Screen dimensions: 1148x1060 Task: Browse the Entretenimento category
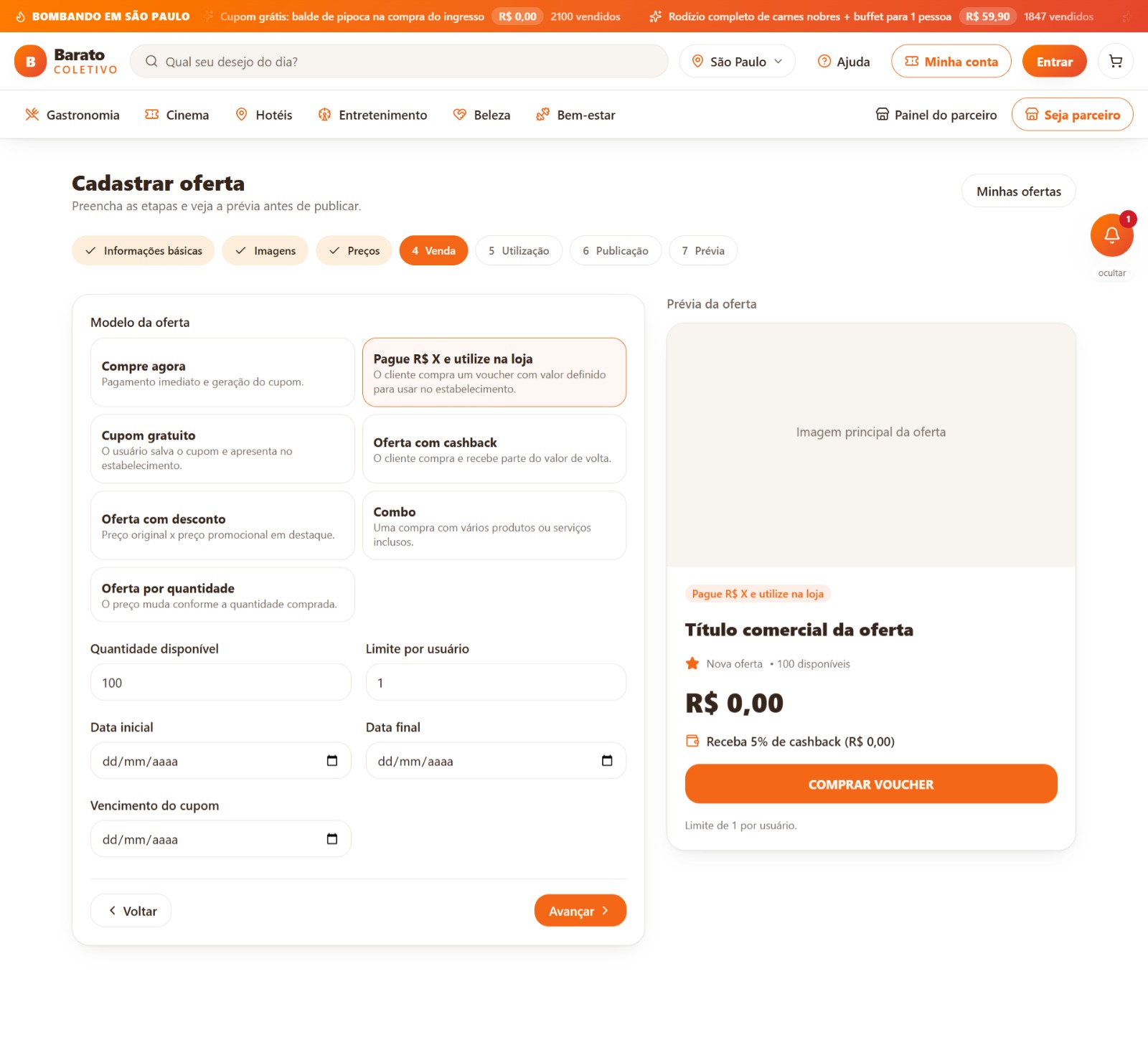pyautogui.click(x=372, y=115)
